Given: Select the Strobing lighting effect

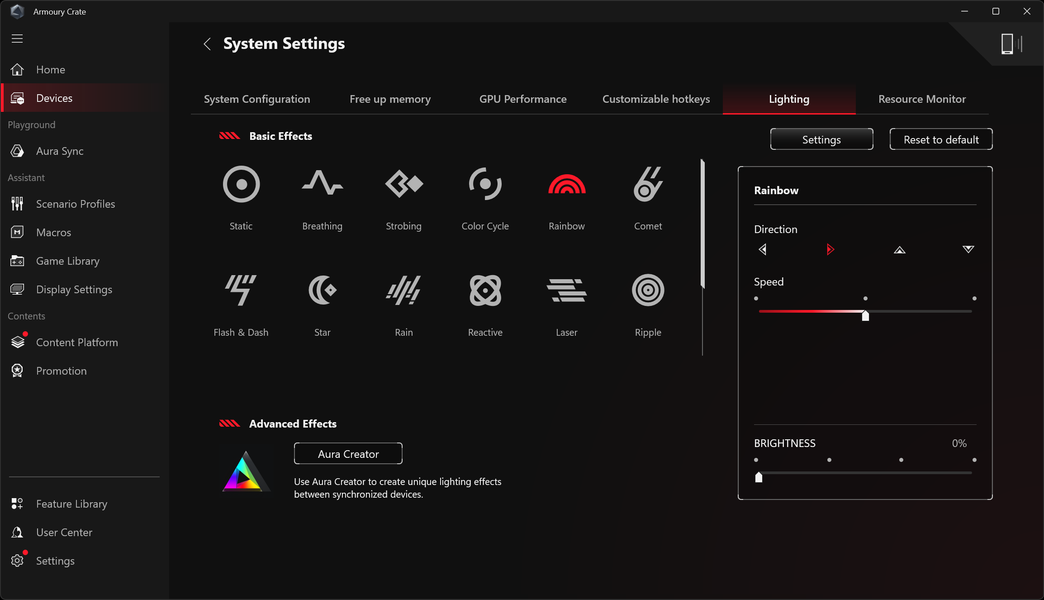Looking at the screenshot, I should point(403,197).
